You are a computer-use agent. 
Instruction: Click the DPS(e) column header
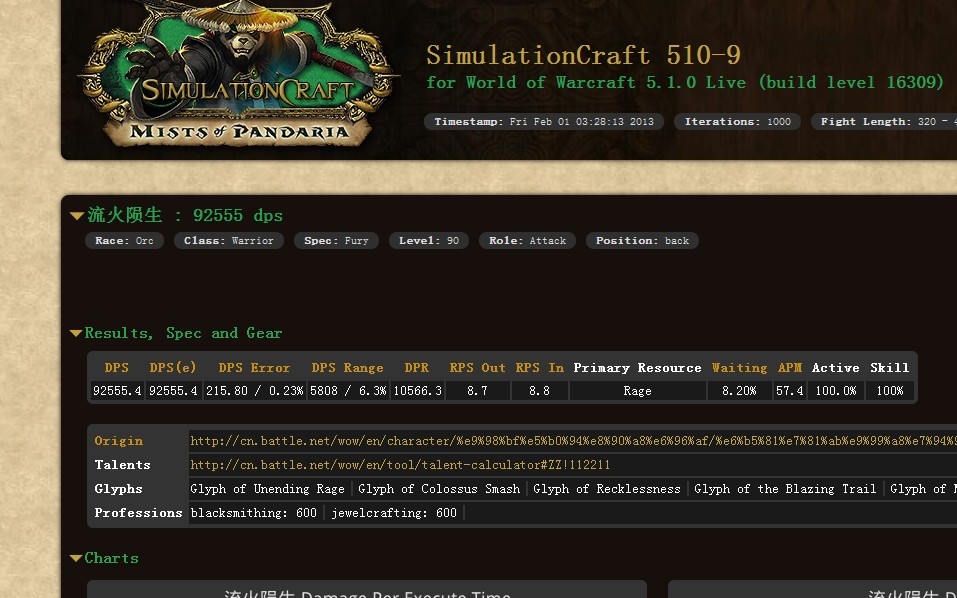pos(173,368)
